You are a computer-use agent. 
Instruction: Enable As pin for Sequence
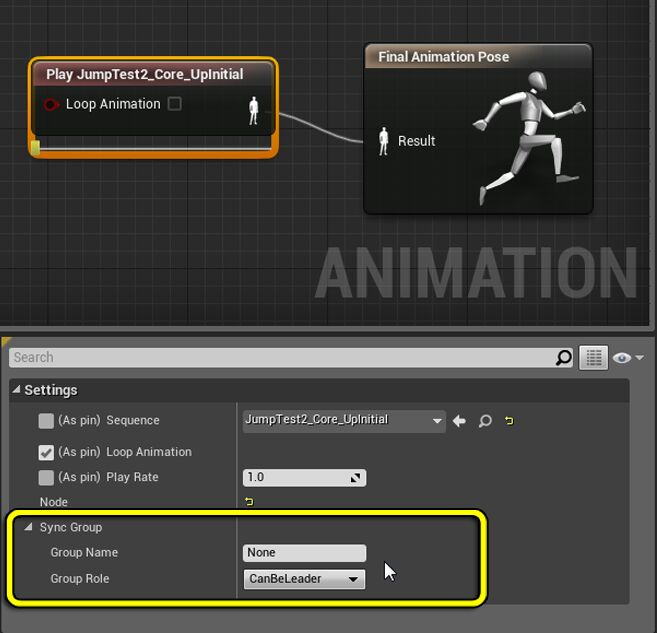[x=46, y=421]
